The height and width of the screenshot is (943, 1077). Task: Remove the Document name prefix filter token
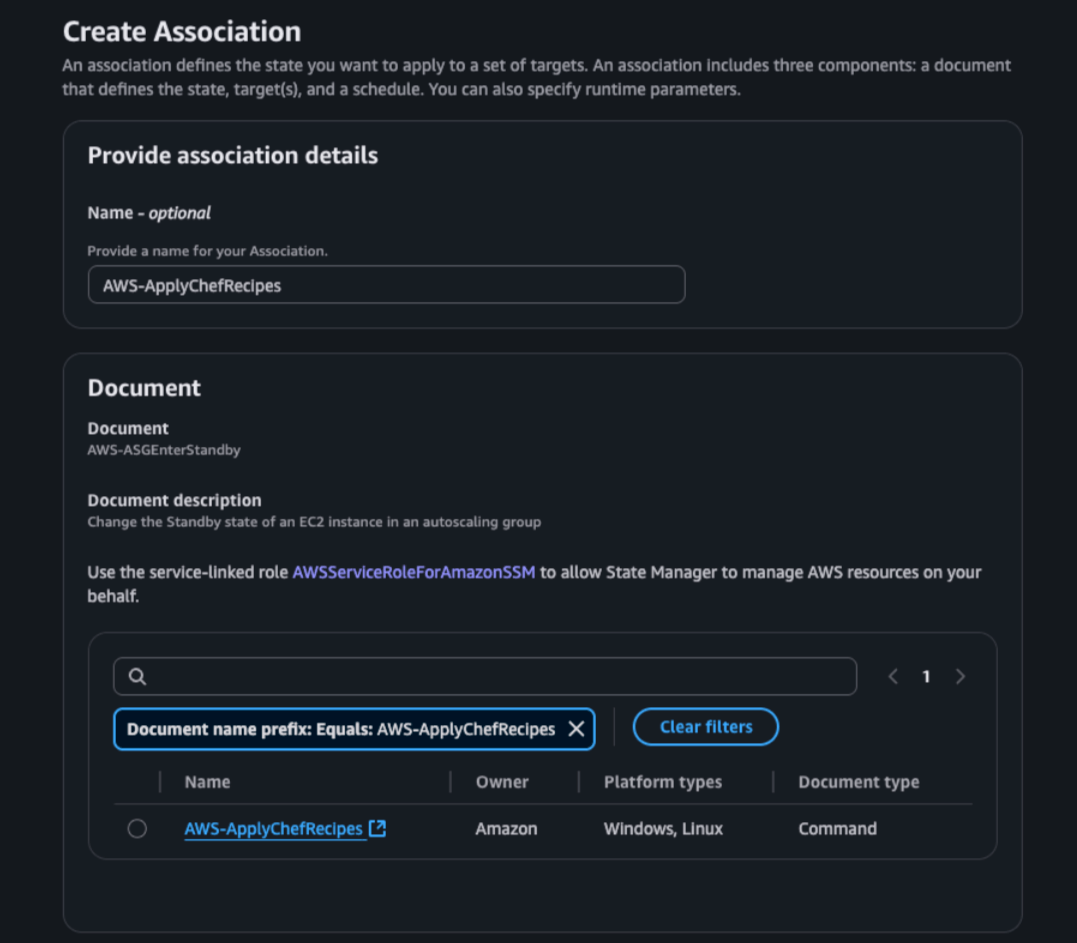(576, 729)
